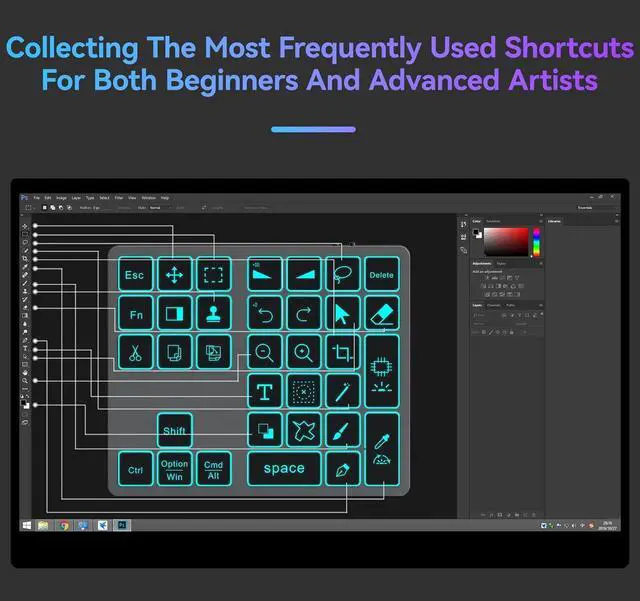Image resolution: width=640 pixels, height=601 pixels.
Task: Toggle layer filtering switch in Layers panel
Action: [542, 314]
